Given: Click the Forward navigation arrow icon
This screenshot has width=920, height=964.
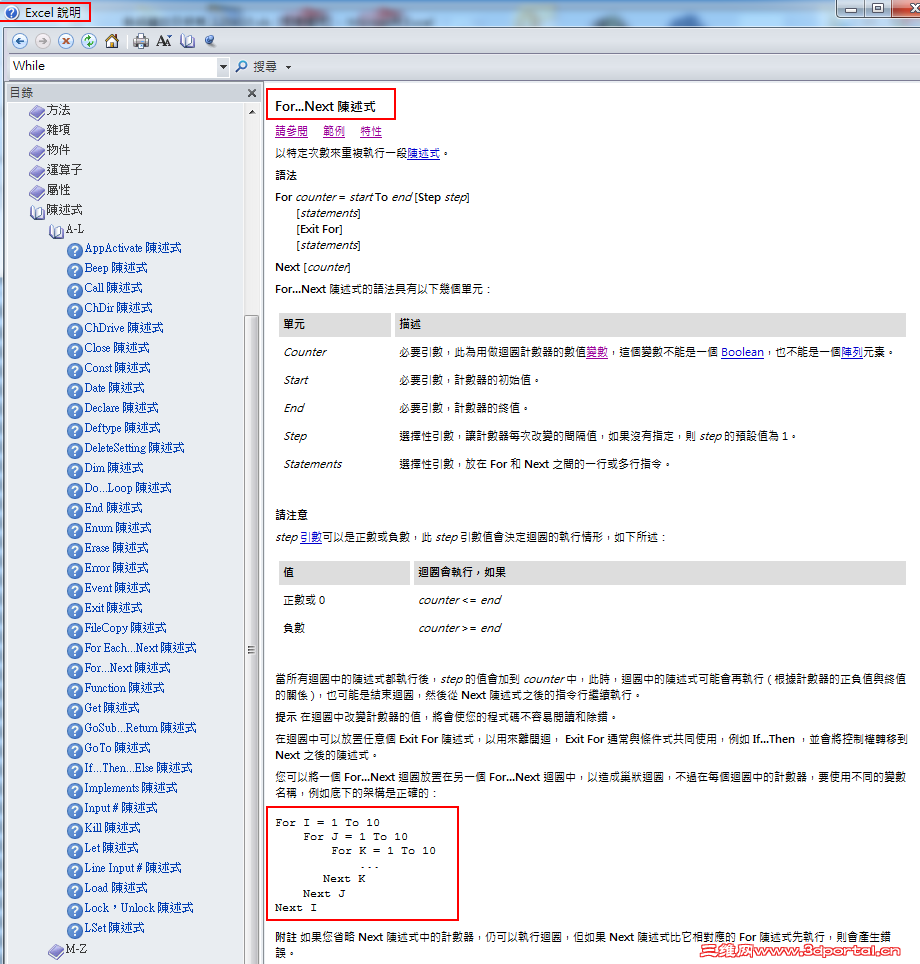Looking at the screenshot, I should [44, 41].
